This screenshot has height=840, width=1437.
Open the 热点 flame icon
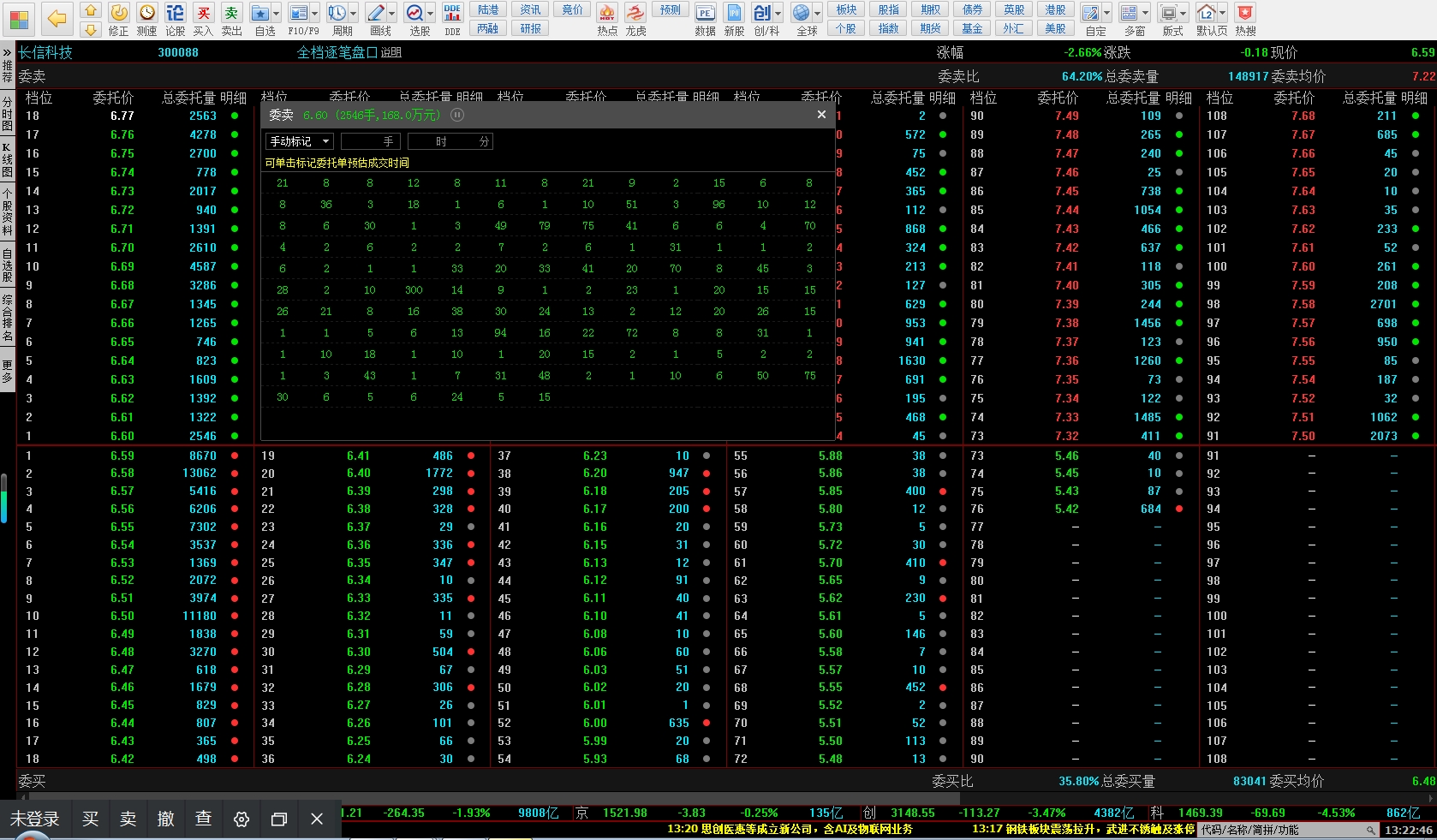click(x=607, y=13)
